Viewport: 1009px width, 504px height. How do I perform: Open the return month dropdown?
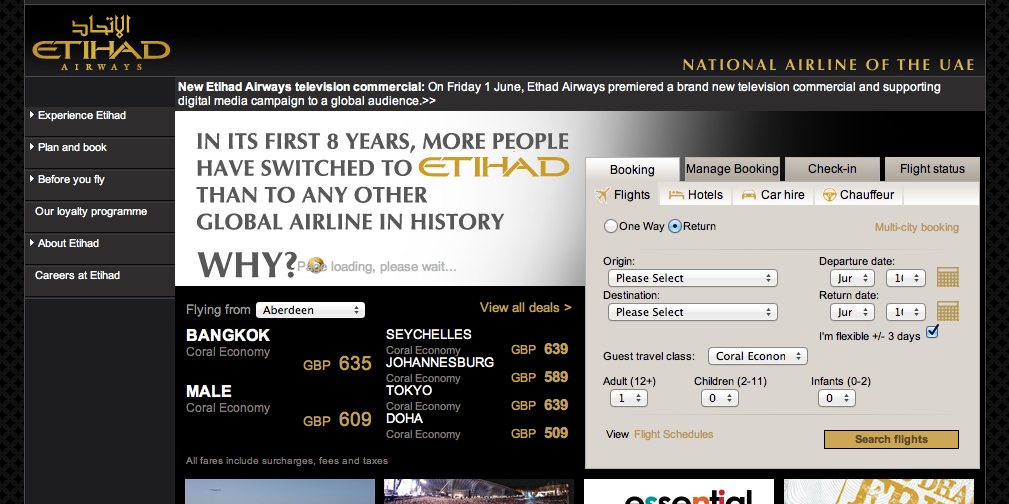point(852,312)
